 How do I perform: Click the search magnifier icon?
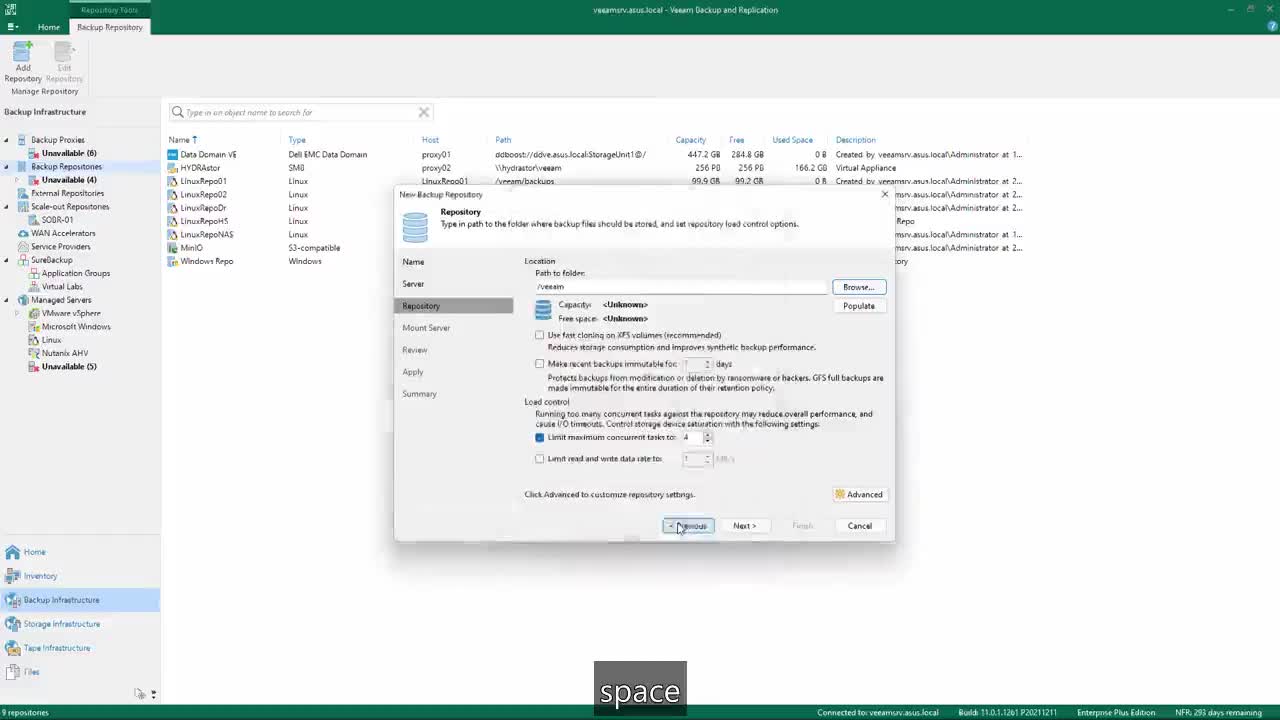[x=178, y=112]
